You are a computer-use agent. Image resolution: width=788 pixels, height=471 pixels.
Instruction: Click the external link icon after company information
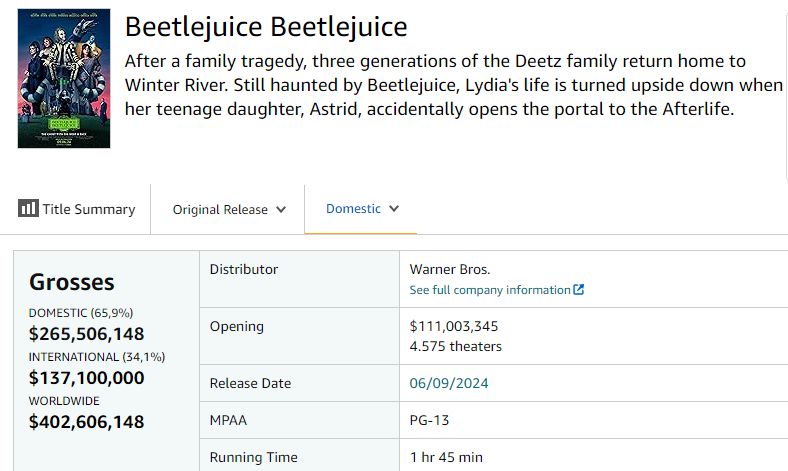pyautogui.click(x=579, y=290)
